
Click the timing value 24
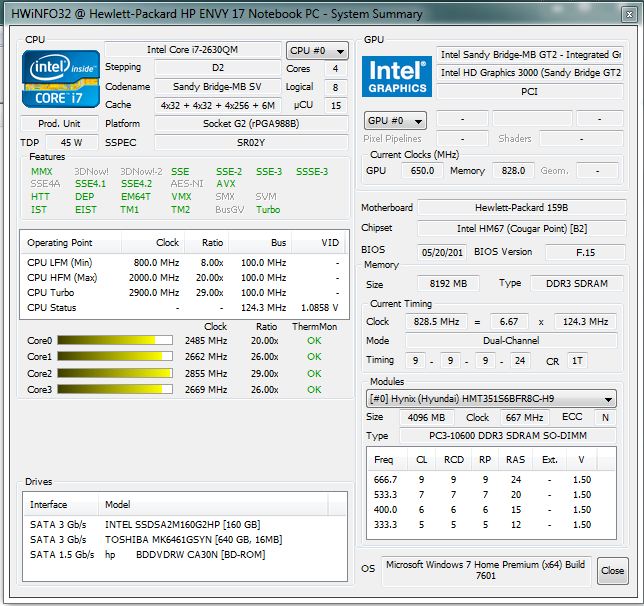pos(520,361)
